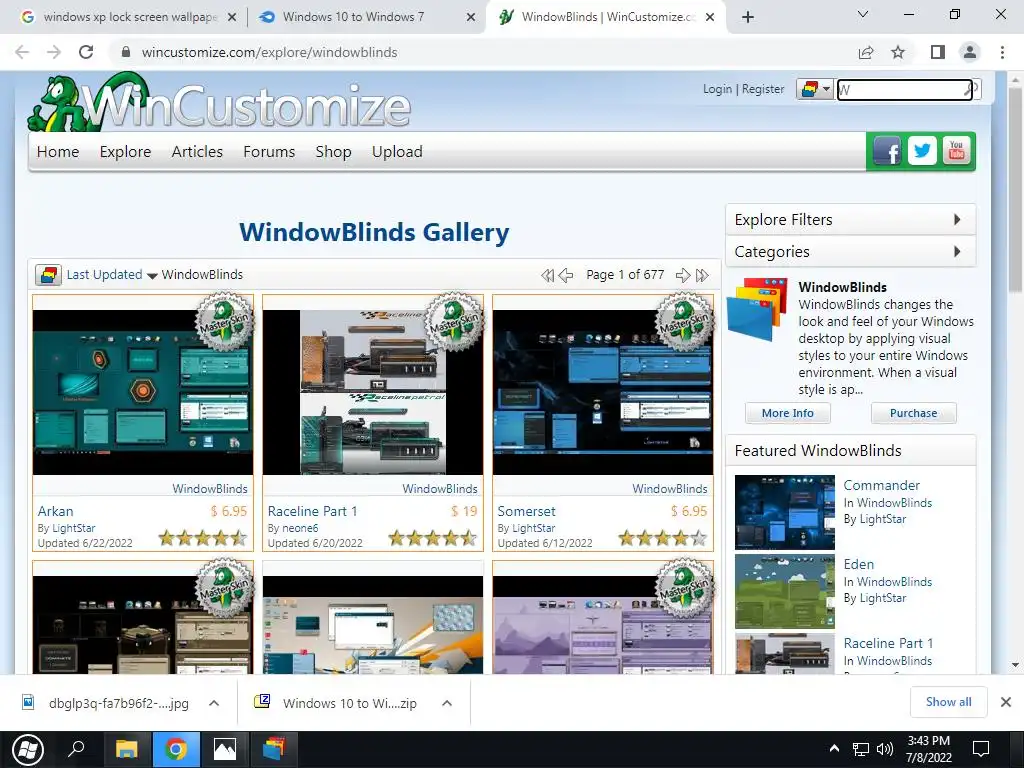Open notification center icon
This screenshot has height=768, width=1024.
(981, 750)
